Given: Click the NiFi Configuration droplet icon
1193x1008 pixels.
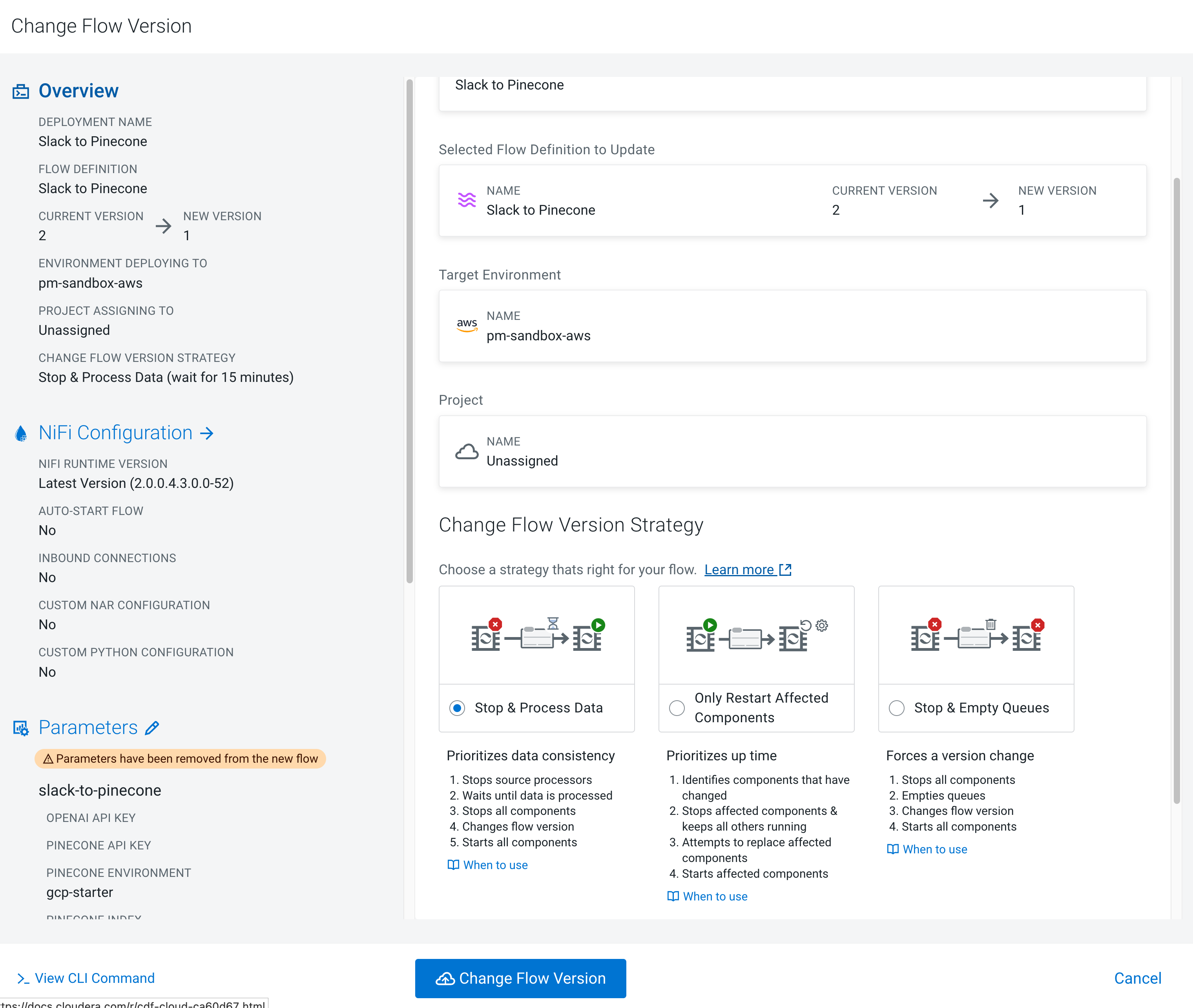Looking at the screenshot, I should pos(20,433).
